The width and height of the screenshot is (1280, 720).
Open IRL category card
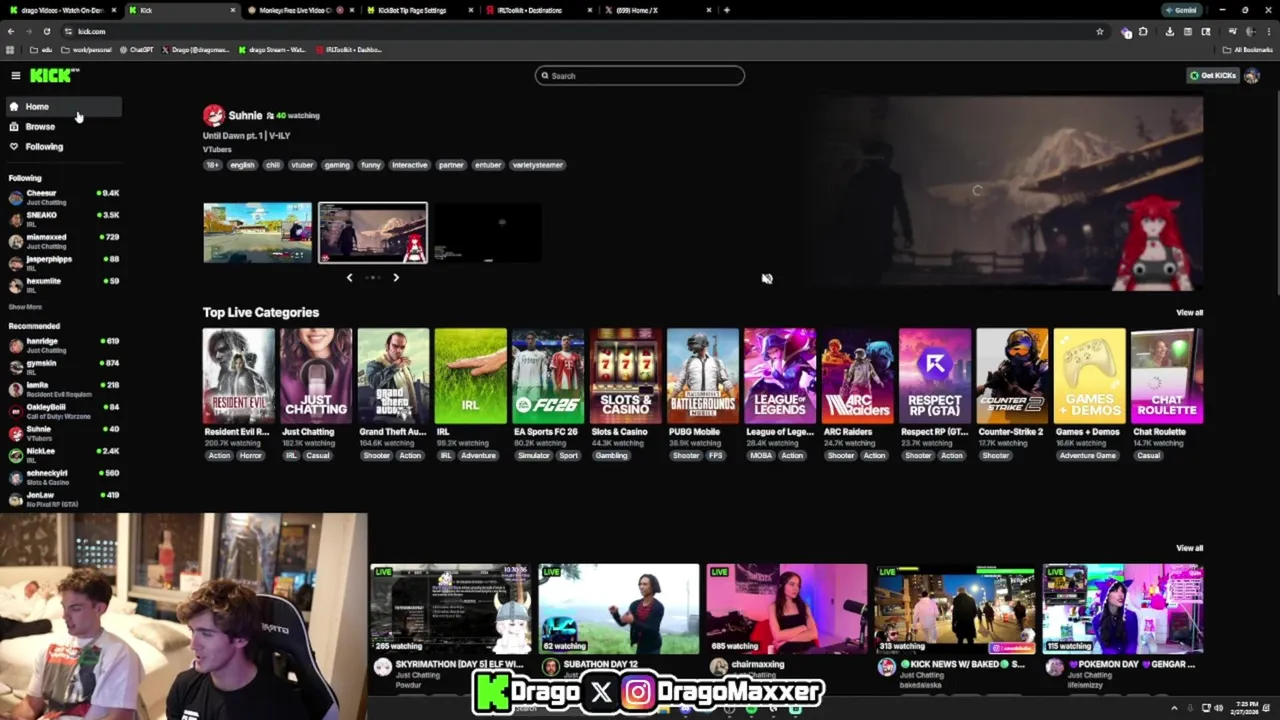coord(470,376)
